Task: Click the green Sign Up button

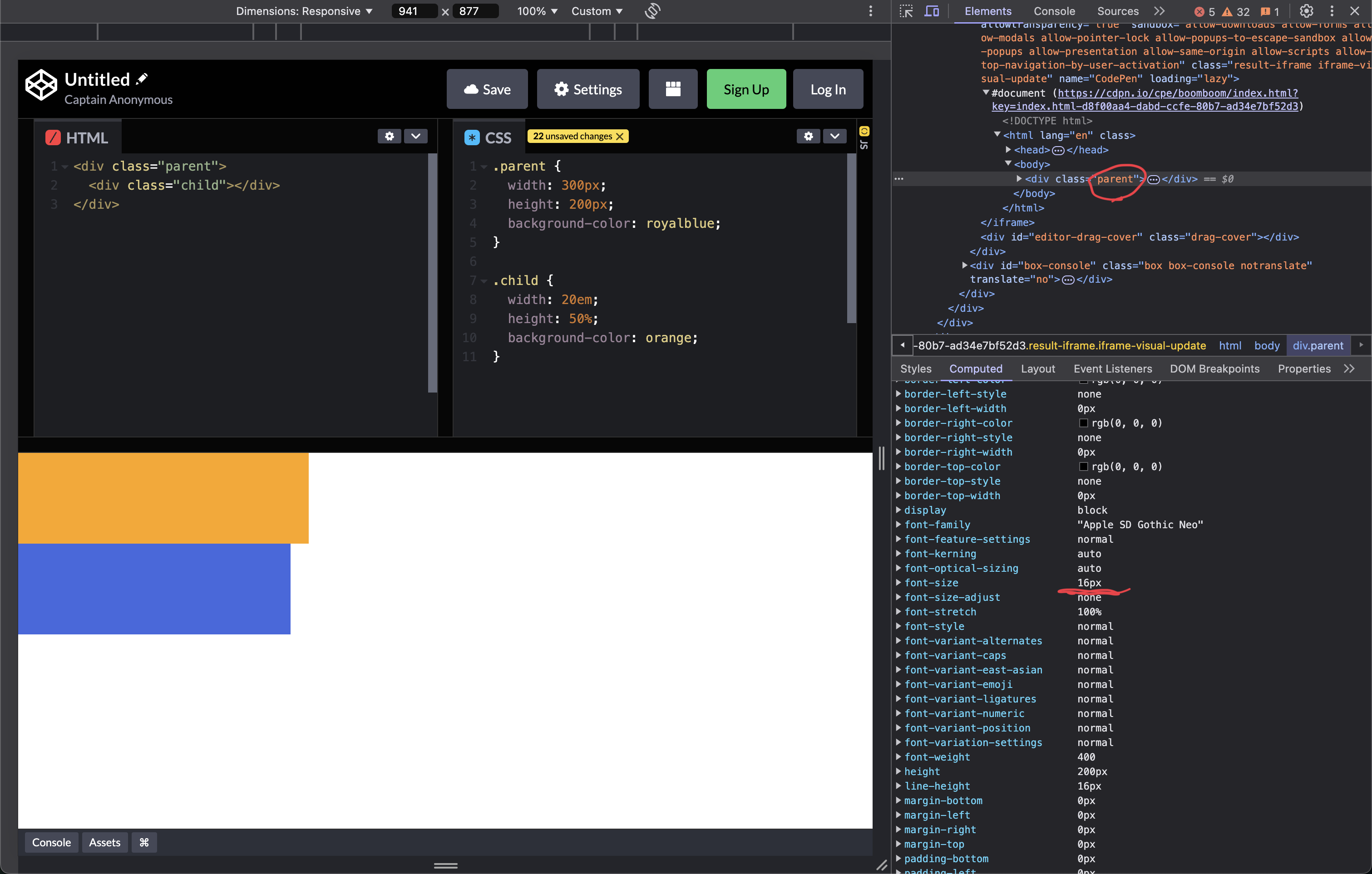Action: tap(746, 89)
